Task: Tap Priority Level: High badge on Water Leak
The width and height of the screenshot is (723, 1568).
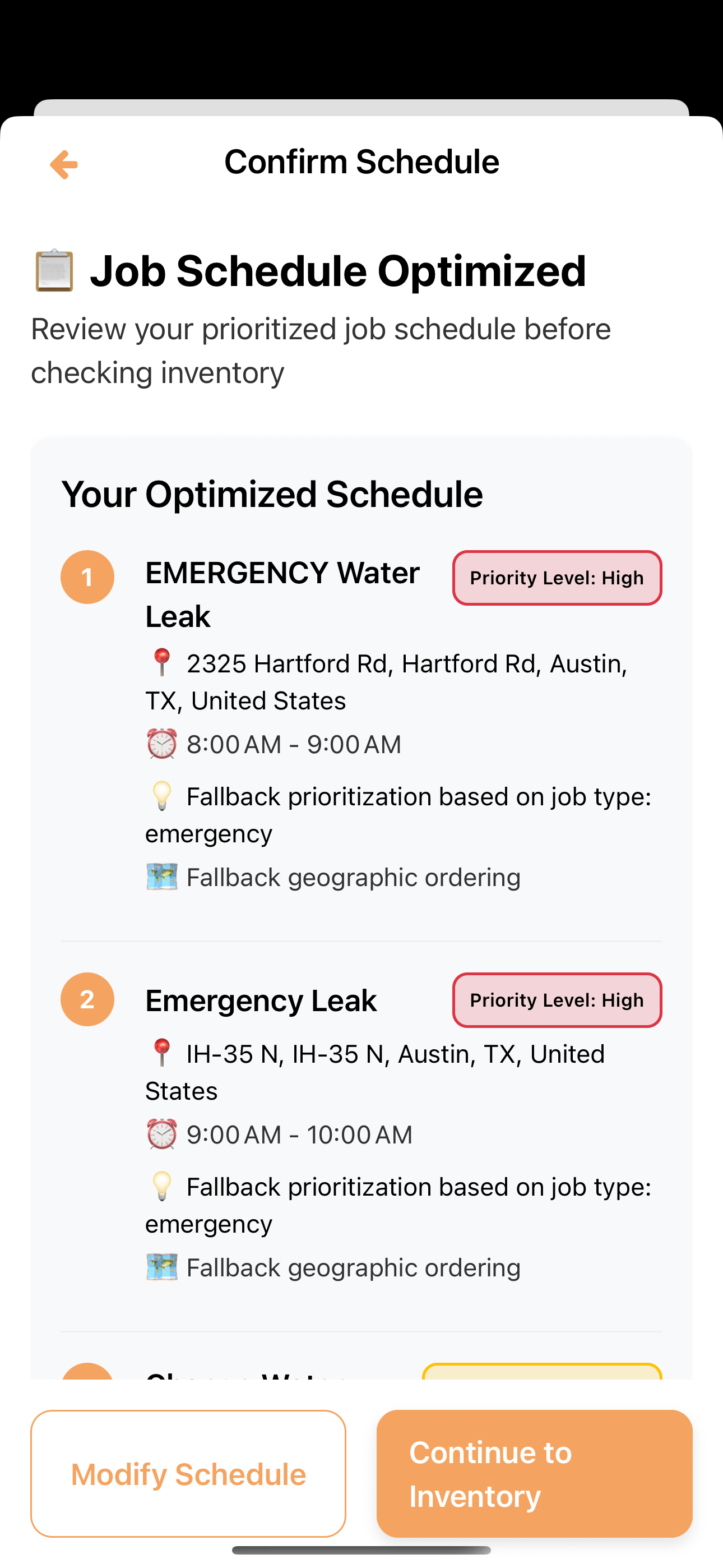Action: tap(557, 578)
